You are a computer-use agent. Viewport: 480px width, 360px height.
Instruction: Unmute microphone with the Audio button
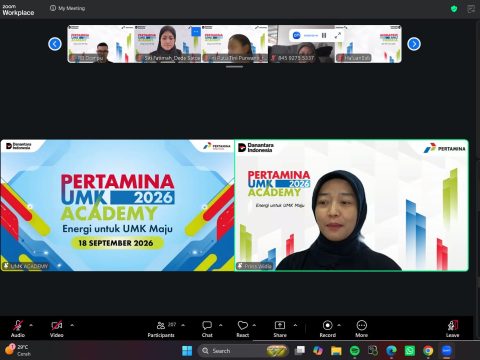click(x=18, y=329)
